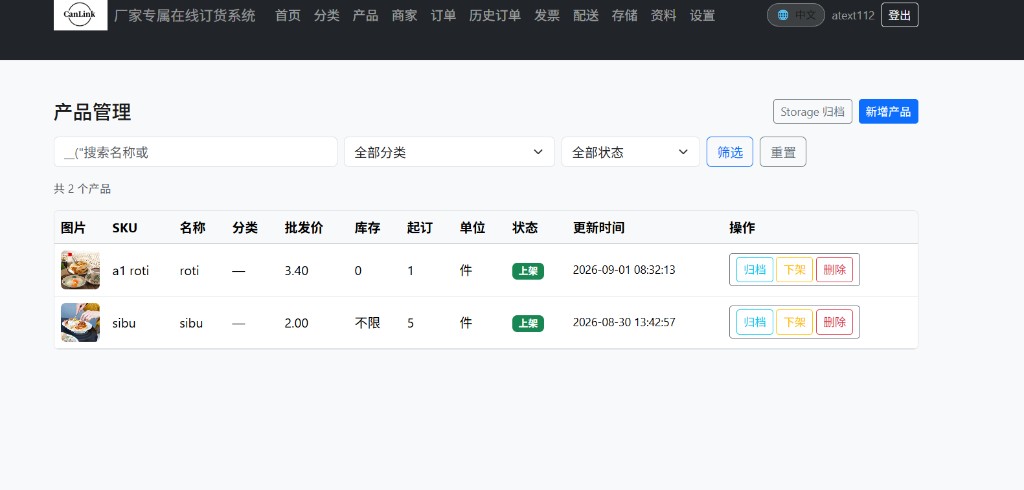Screen dimensions: 1024x490
Task: Go to 商家 page
Action: click(x=404, y=16)
